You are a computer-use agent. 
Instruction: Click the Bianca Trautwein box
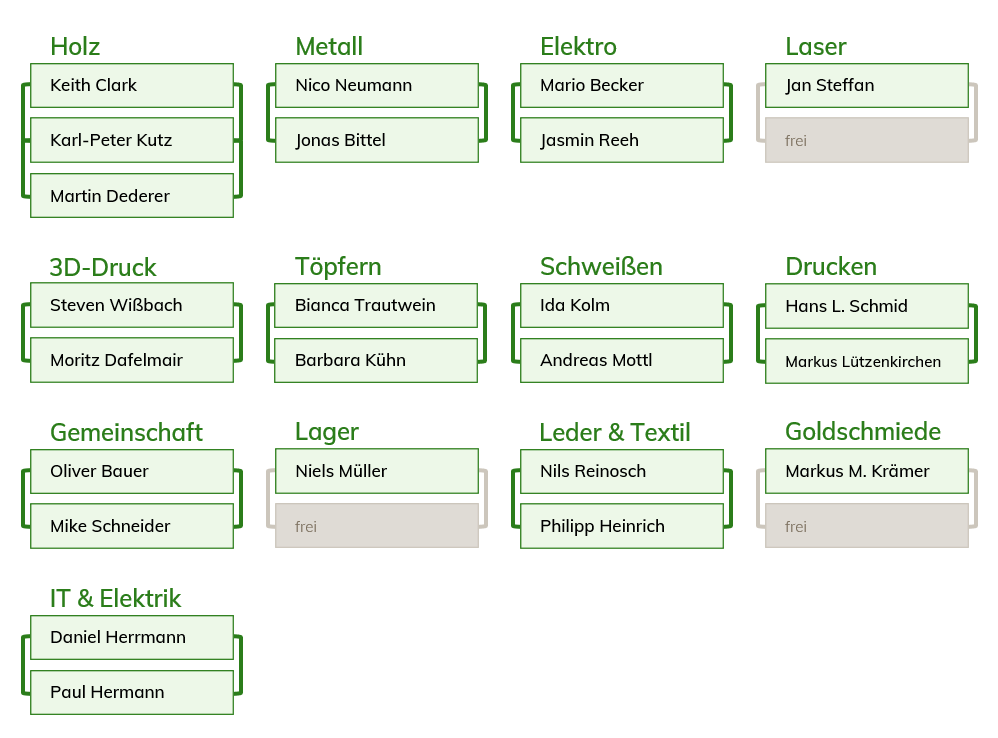(x=377, y=305)
